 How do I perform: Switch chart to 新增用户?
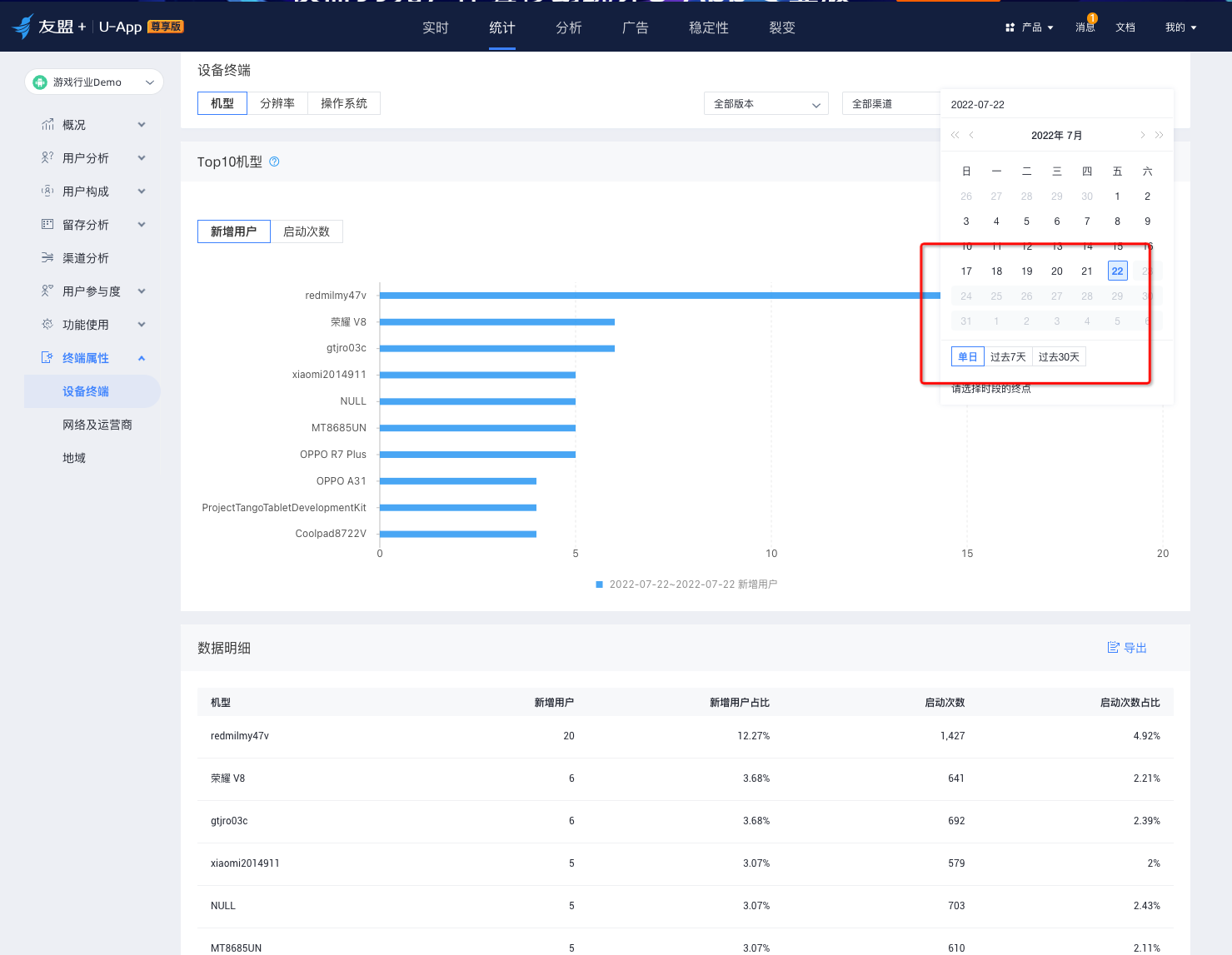(x=234, y=231)
